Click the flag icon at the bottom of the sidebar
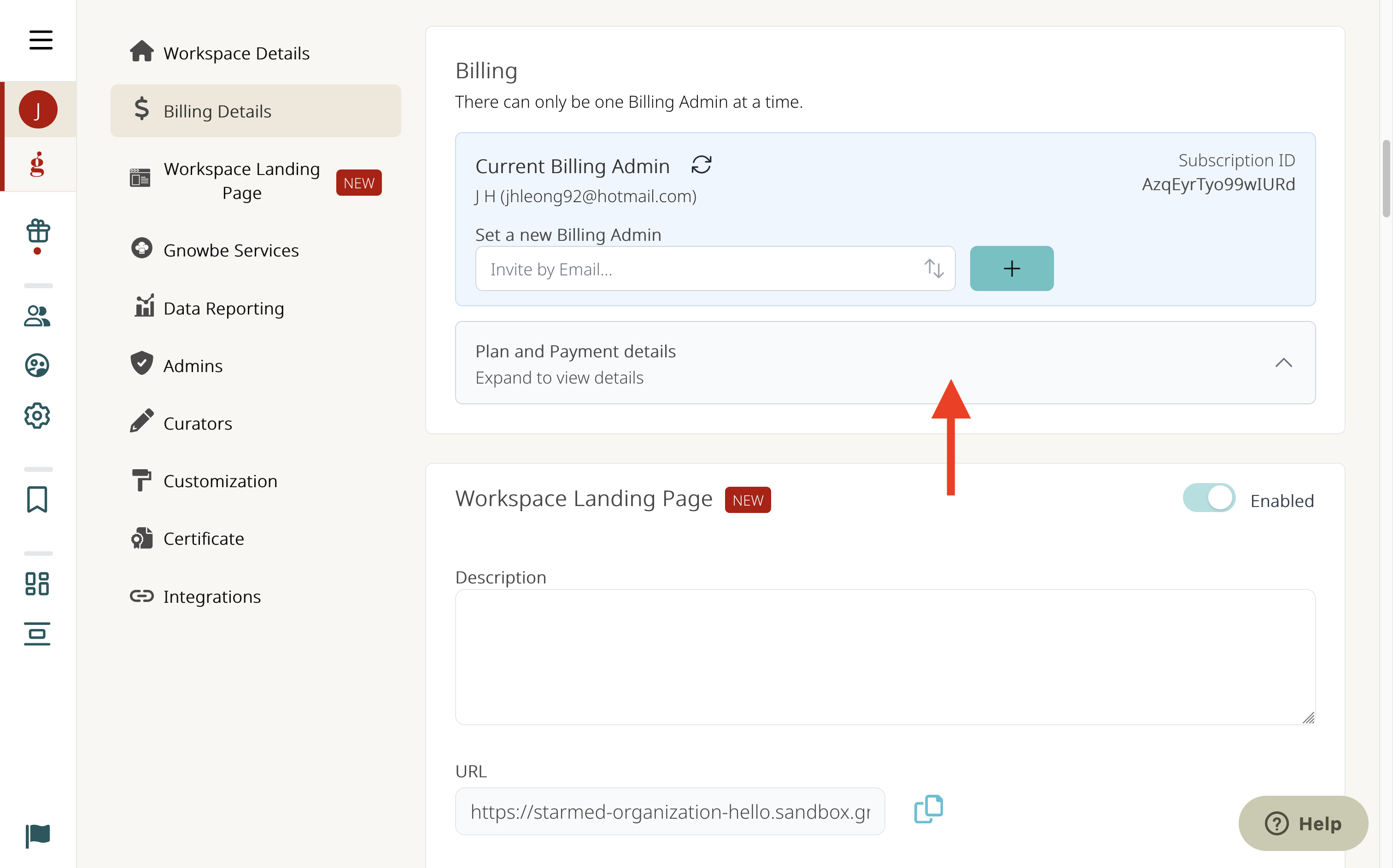 38,836
